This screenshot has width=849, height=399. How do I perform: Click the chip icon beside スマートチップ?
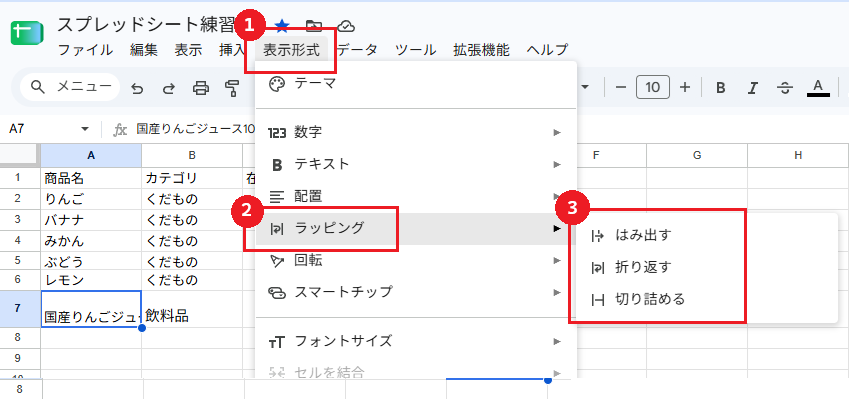(x=276, y=293)
